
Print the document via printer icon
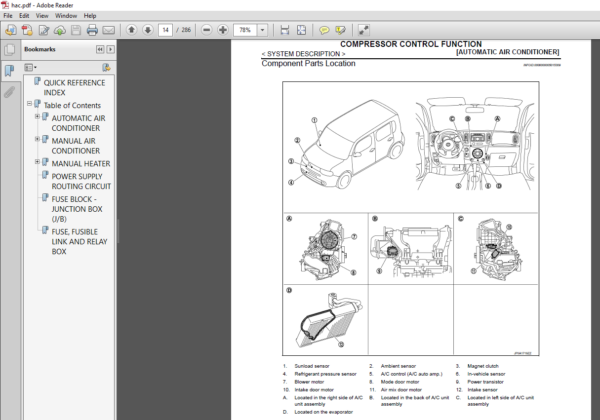(x=92, y=30)
